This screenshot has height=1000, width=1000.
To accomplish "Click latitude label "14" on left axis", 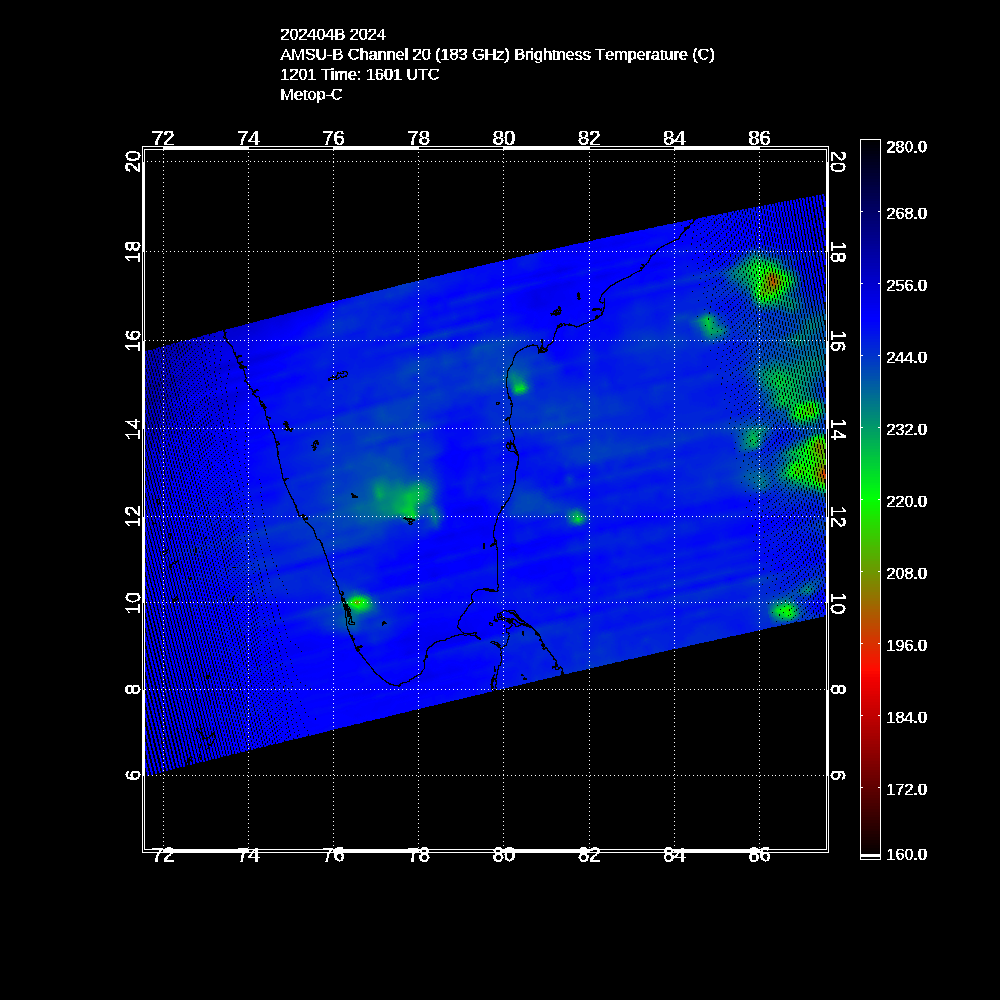I will (133, 429).
